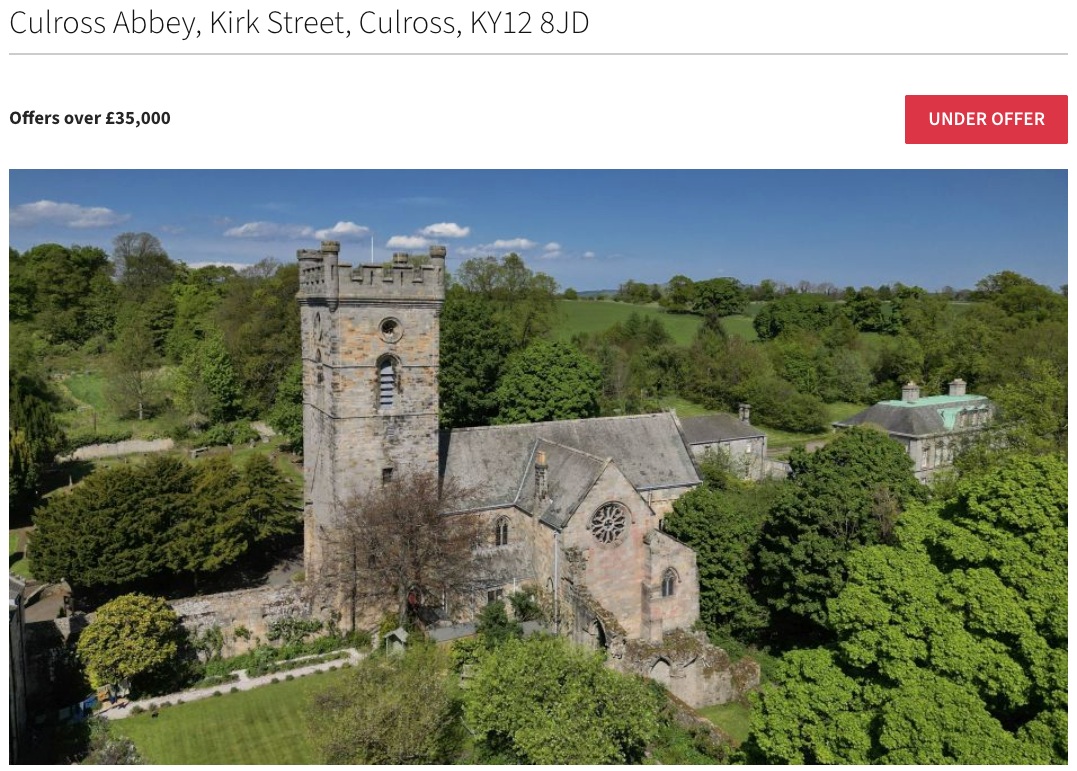The width and height of the screenshot is (1077, 771).
Task: Click the louvred arched belfry window
Action: point(387,382)
